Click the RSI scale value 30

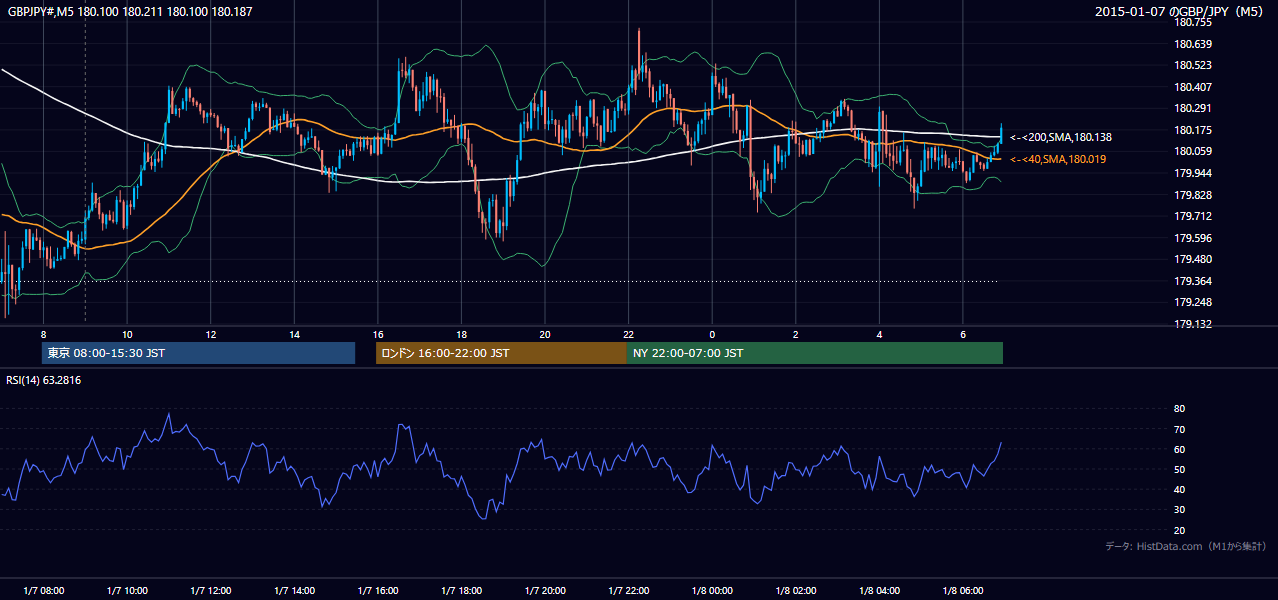1179,510
